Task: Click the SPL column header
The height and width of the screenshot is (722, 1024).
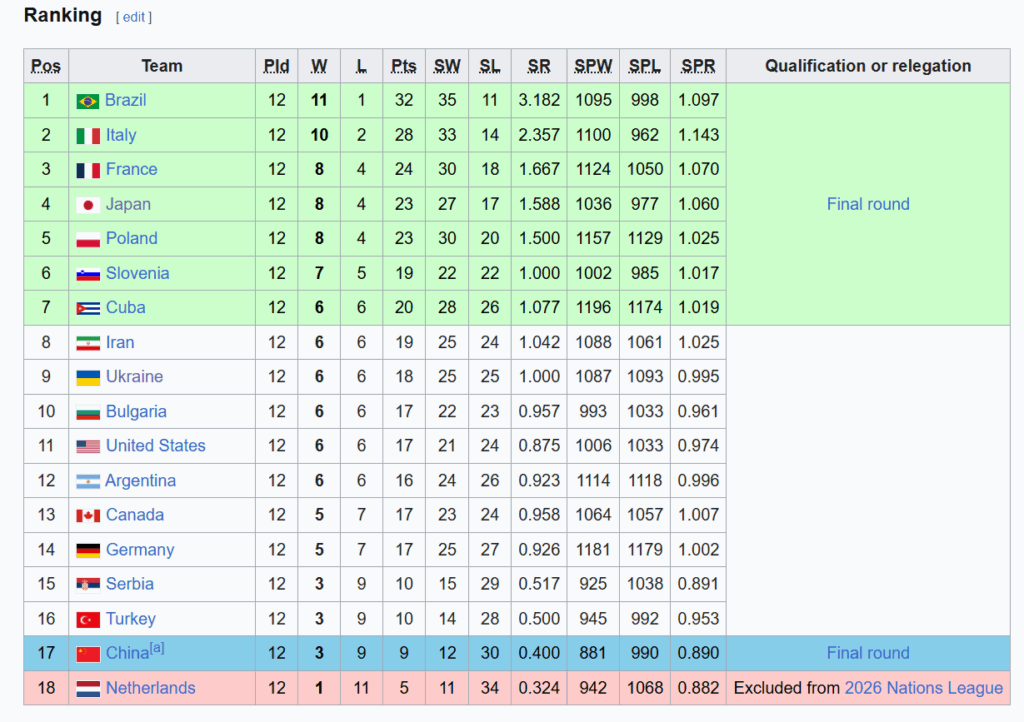Action: 645,66
